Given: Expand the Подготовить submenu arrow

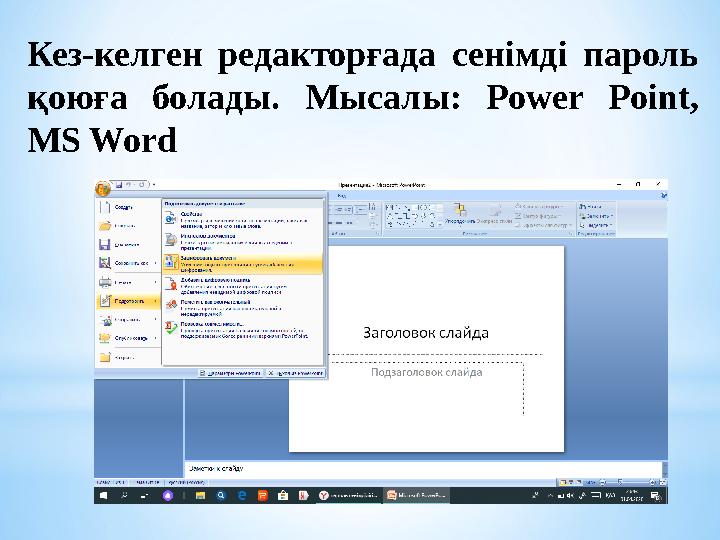Looking at the screenshot, I should pyautogui.click(x=156, y=301).
